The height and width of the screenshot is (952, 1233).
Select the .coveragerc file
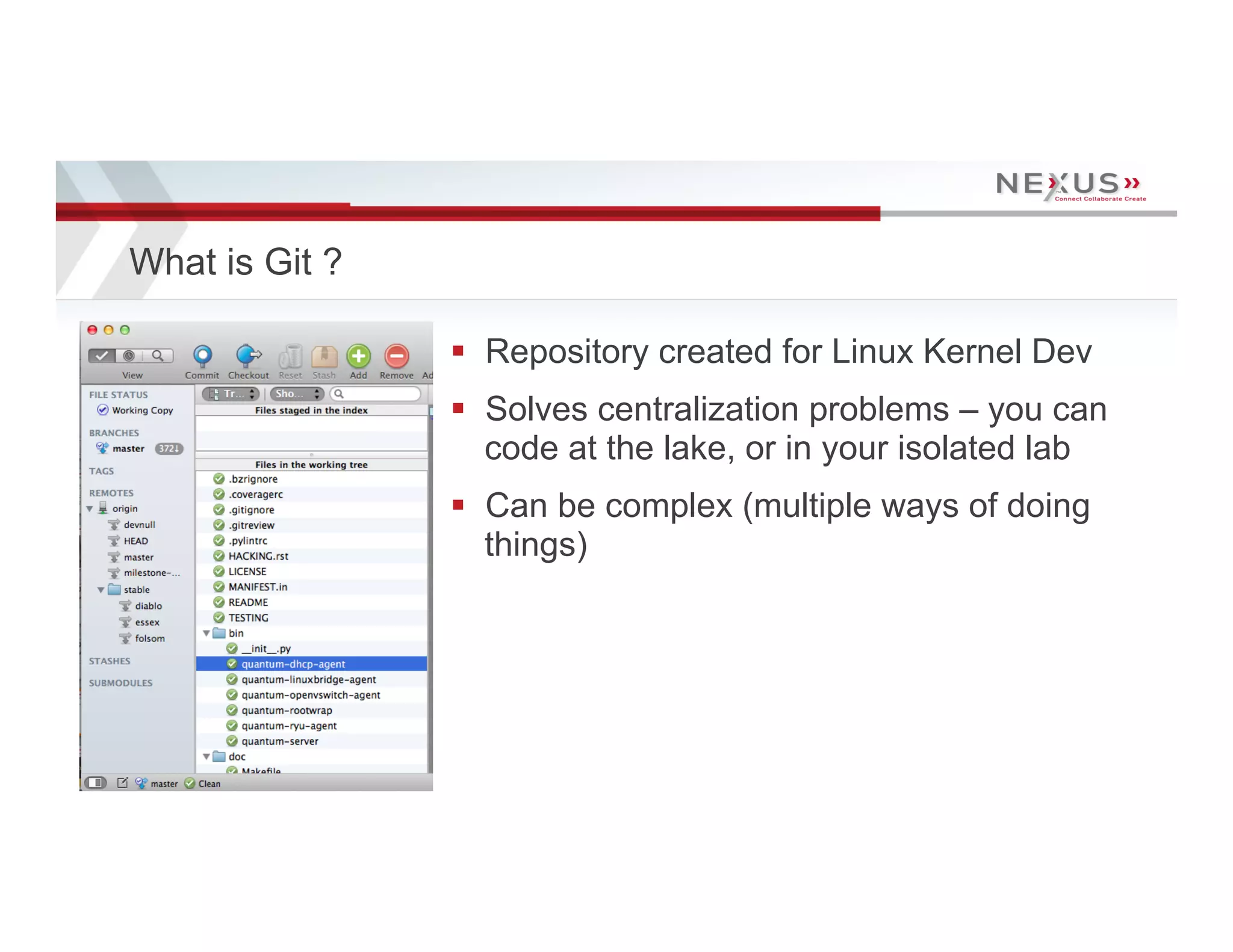click(311, 495)
